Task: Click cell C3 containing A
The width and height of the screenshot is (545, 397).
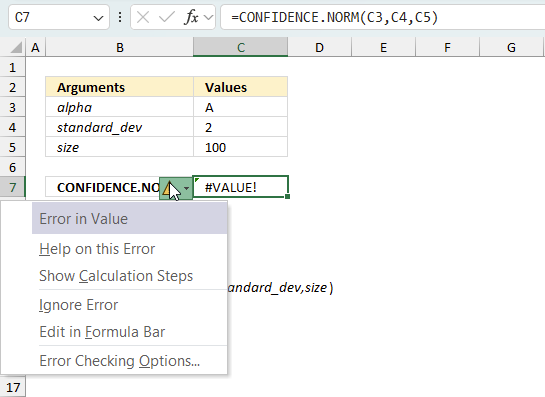Action: click(x=241, y=107)
